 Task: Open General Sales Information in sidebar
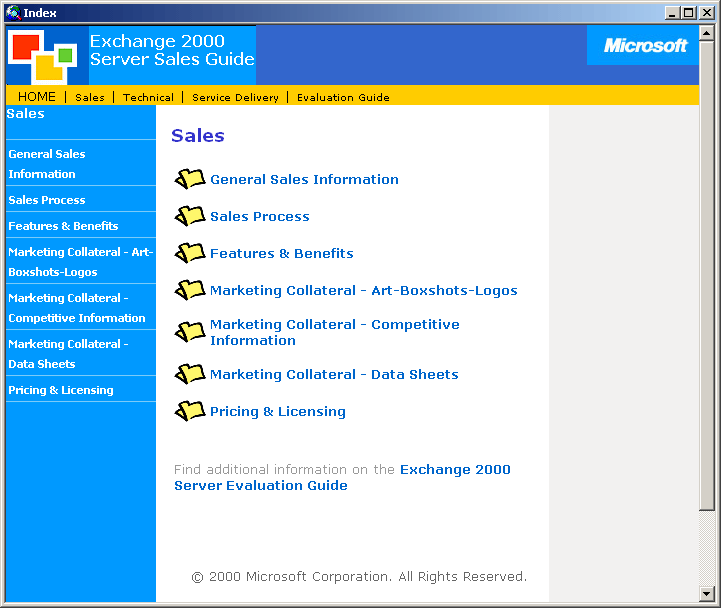pos(47,164)
